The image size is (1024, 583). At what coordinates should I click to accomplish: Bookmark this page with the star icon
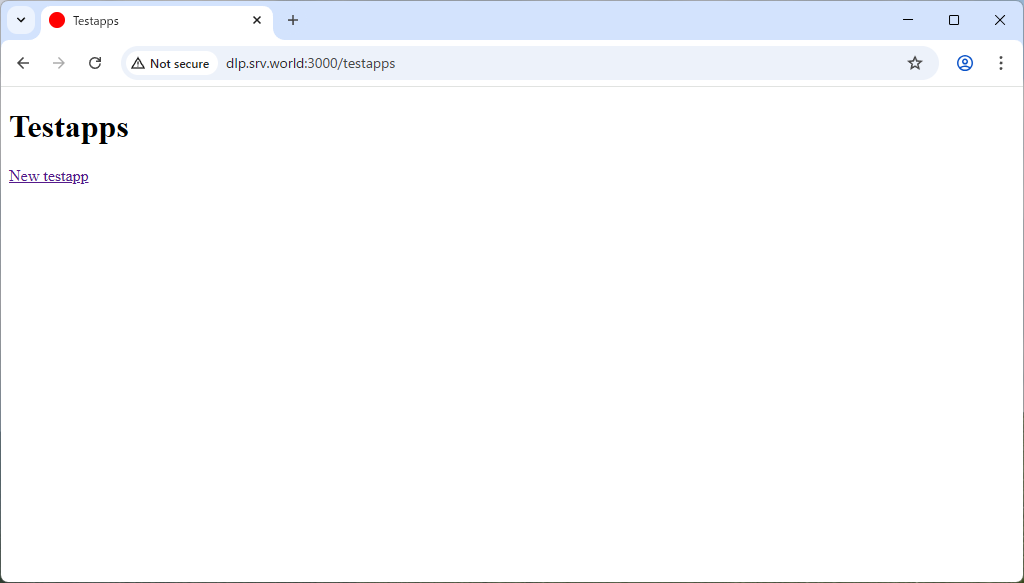click(914, 63)
